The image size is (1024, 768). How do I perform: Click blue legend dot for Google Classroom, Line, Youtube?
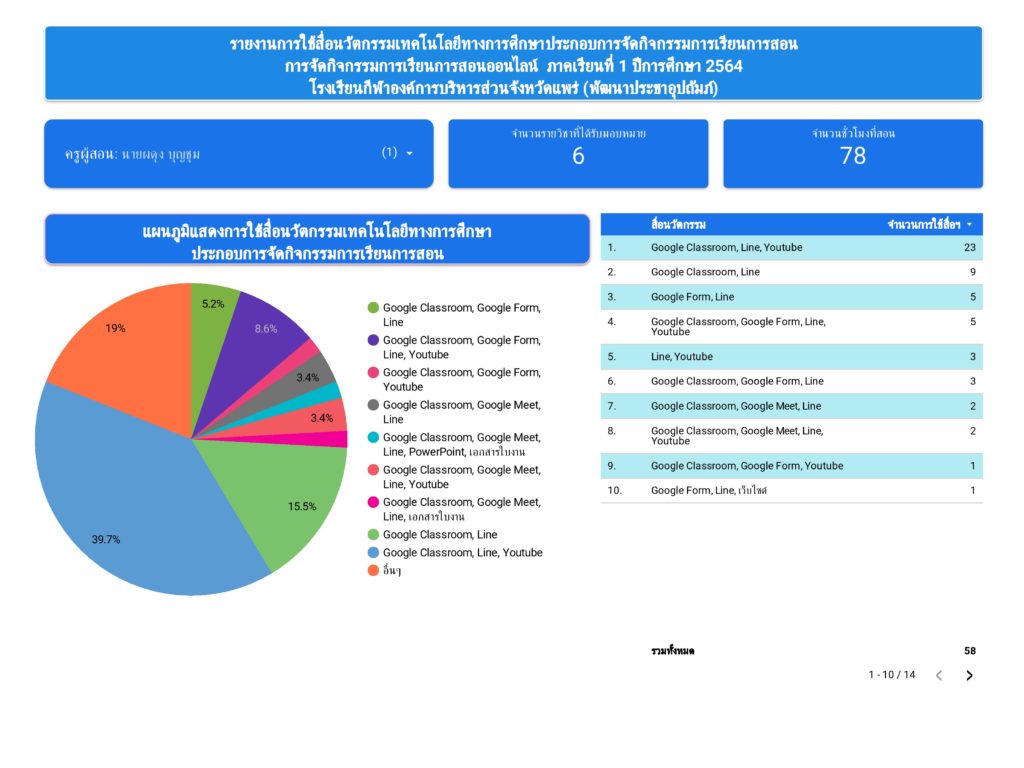pos(374,552)
